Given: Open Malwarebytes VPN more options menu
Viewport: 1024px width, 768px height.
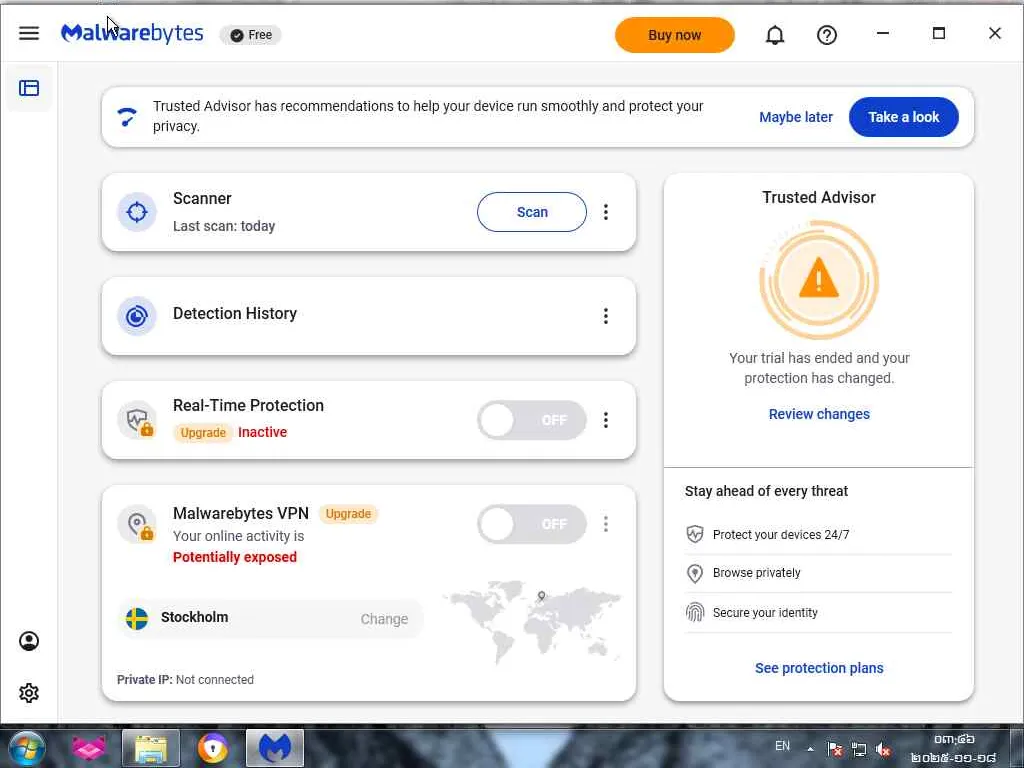Looking at the screenshot, I should tap(606, 524).
